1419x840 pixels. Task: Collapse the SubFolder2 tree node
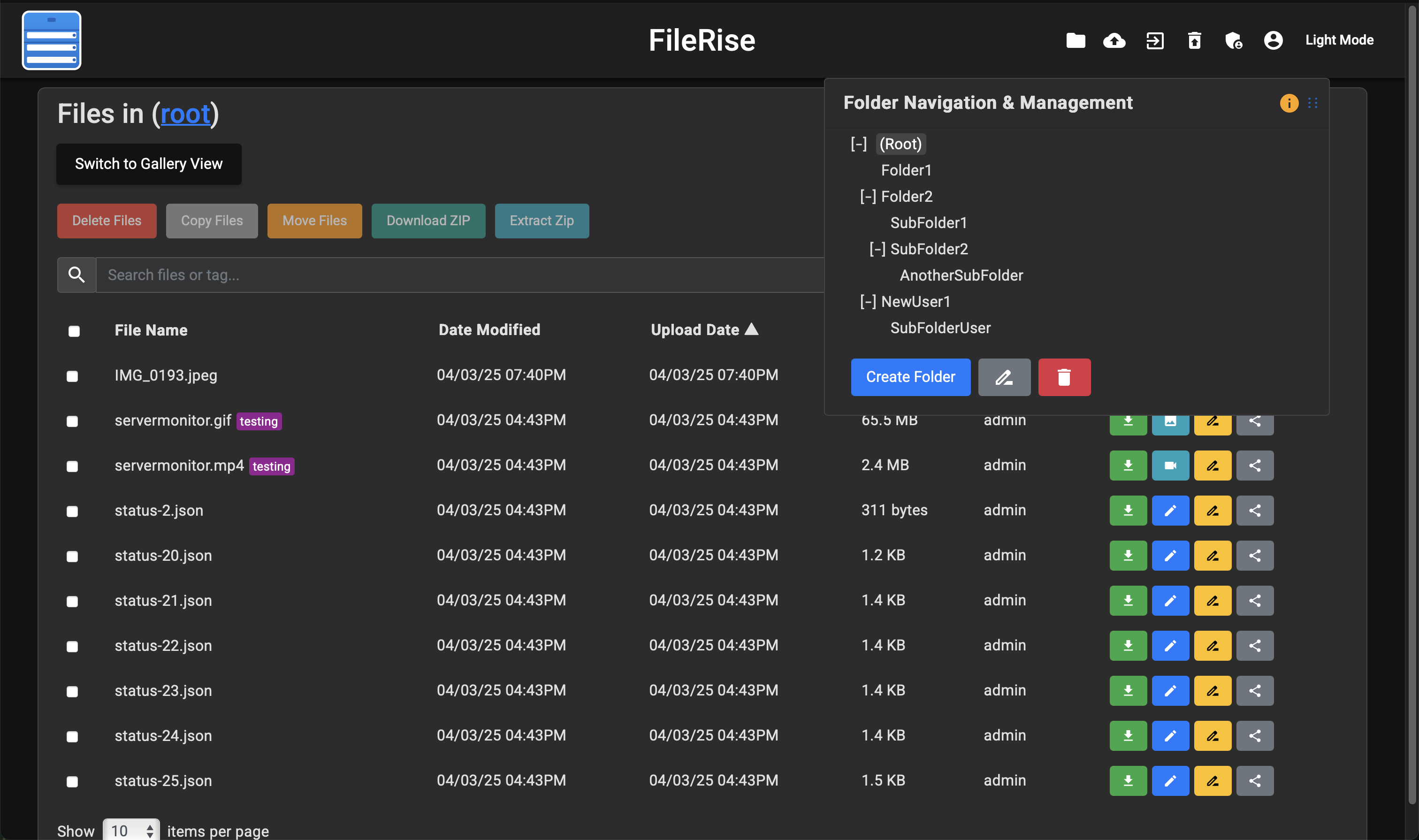coord(877,249)
